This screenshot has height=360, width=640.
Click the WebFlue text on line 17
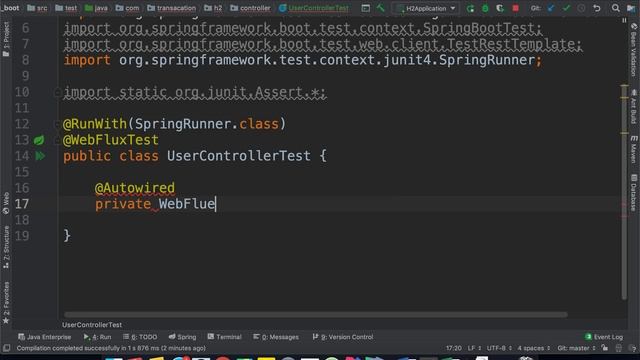(x=187, y=204)
